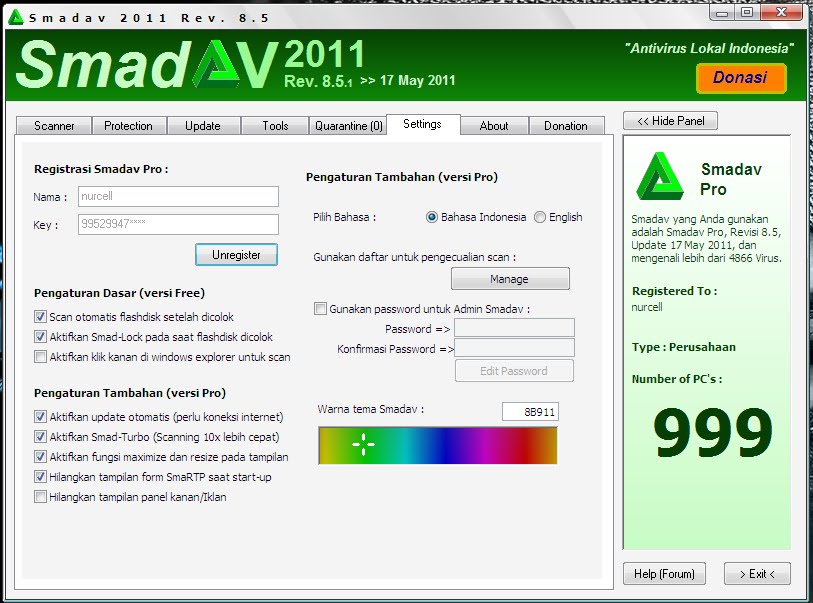This screenshot has height=603, width=813.
Task: Click the 'Pilih Bahasa :' label
Action: (345, 217)
